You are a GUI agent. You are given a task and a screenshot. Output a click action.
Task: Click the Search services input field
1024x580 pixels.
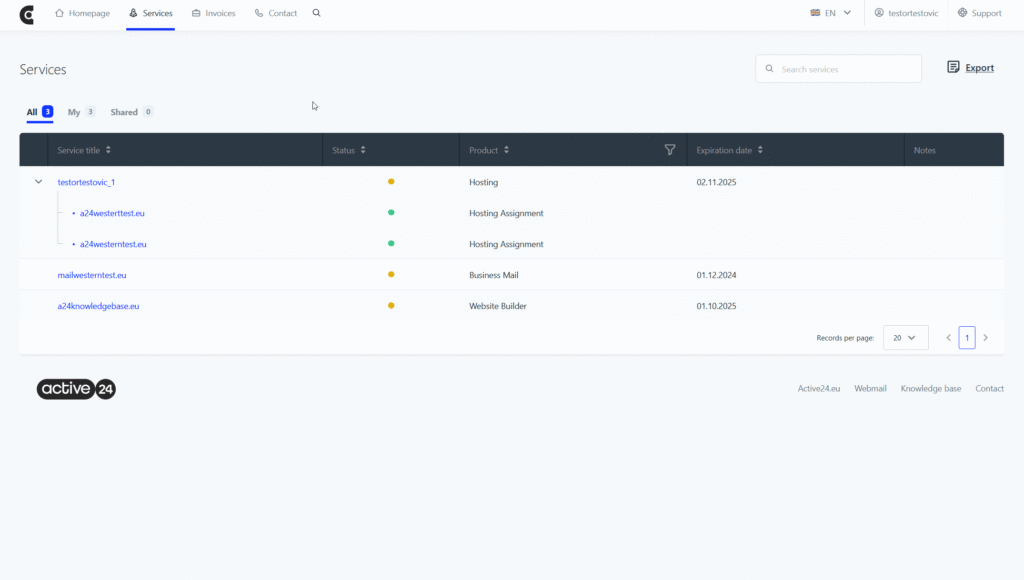(x=839, y=69)
